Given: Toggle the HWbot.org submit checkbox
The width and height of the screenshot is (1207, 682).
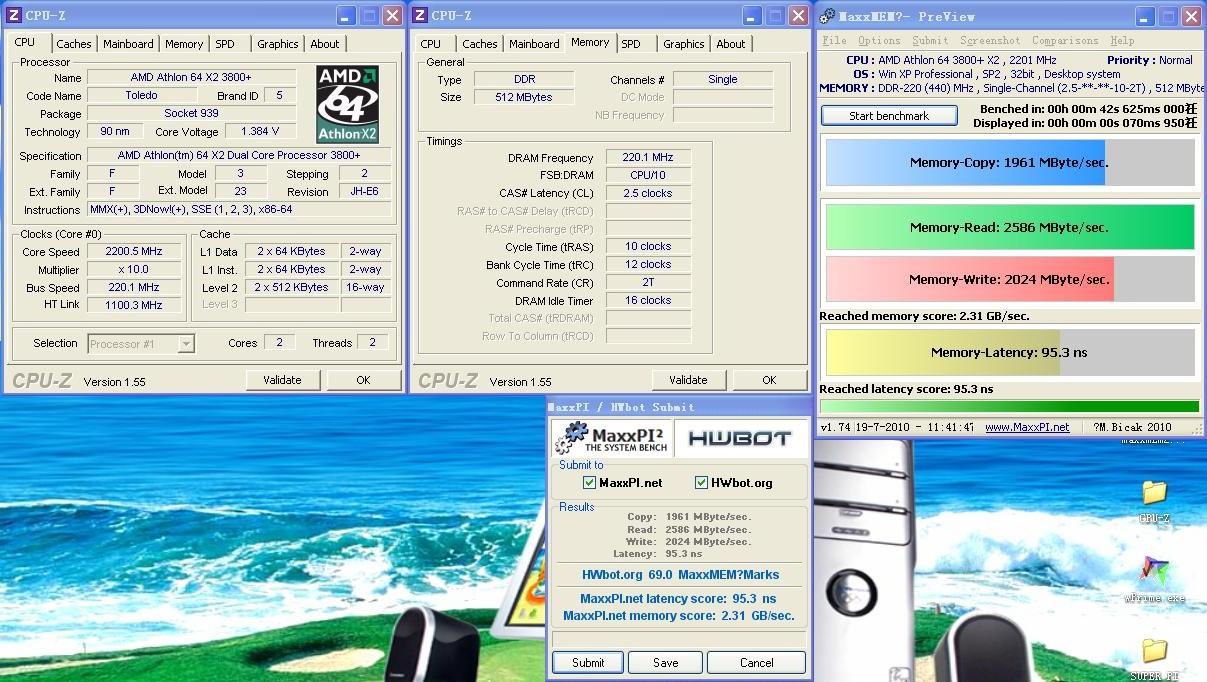Looking at the screenshot, I should point(701,483).
